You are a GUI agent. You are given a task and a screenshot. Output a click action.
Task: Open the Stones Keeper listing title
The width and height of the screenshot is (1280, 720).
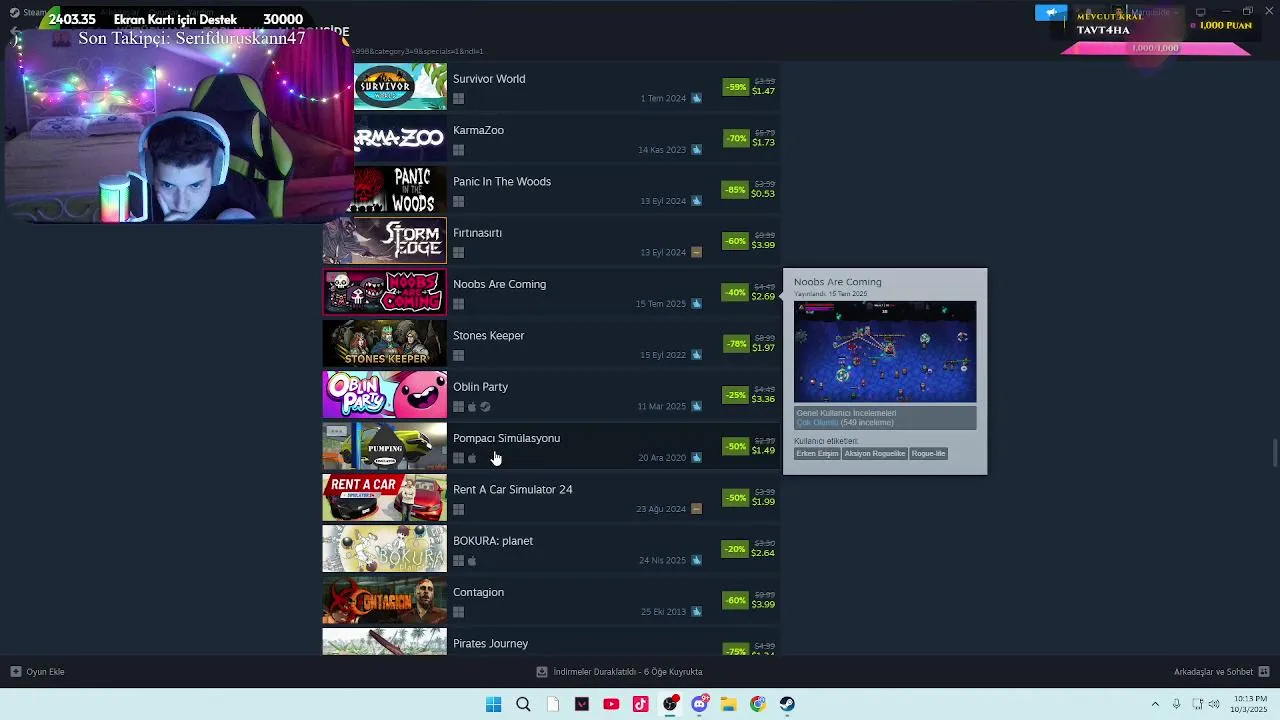pyautogui.click(x=488, y=335)
